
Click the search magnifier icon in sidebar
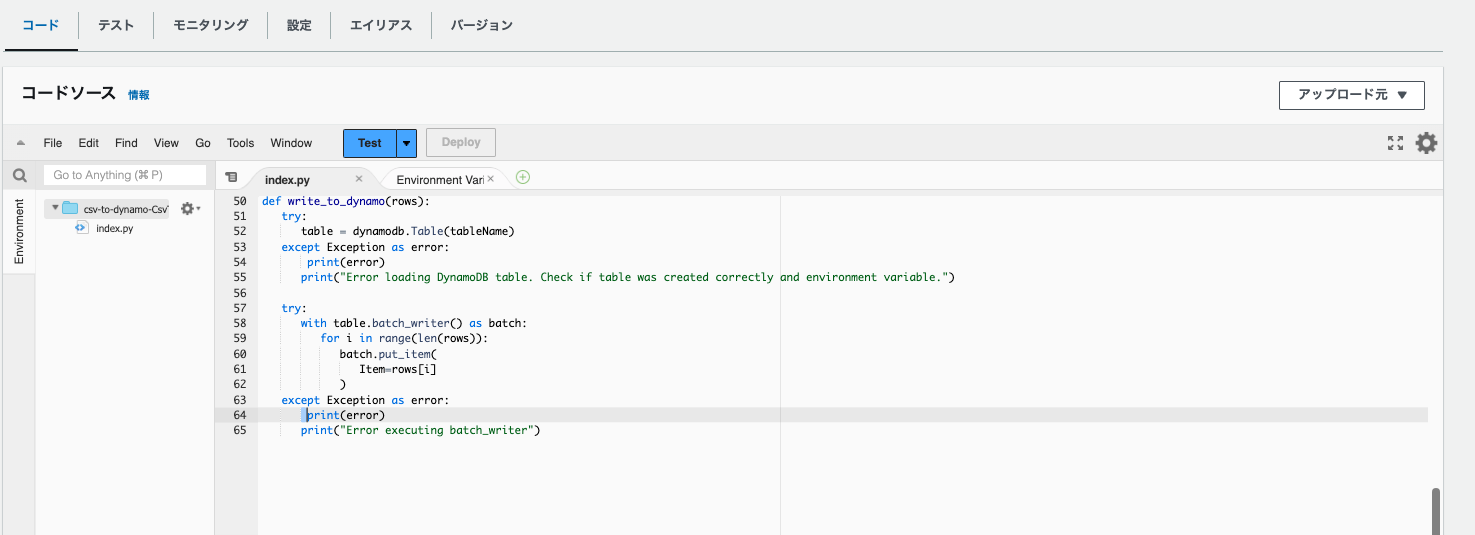[x=19, y=176]
